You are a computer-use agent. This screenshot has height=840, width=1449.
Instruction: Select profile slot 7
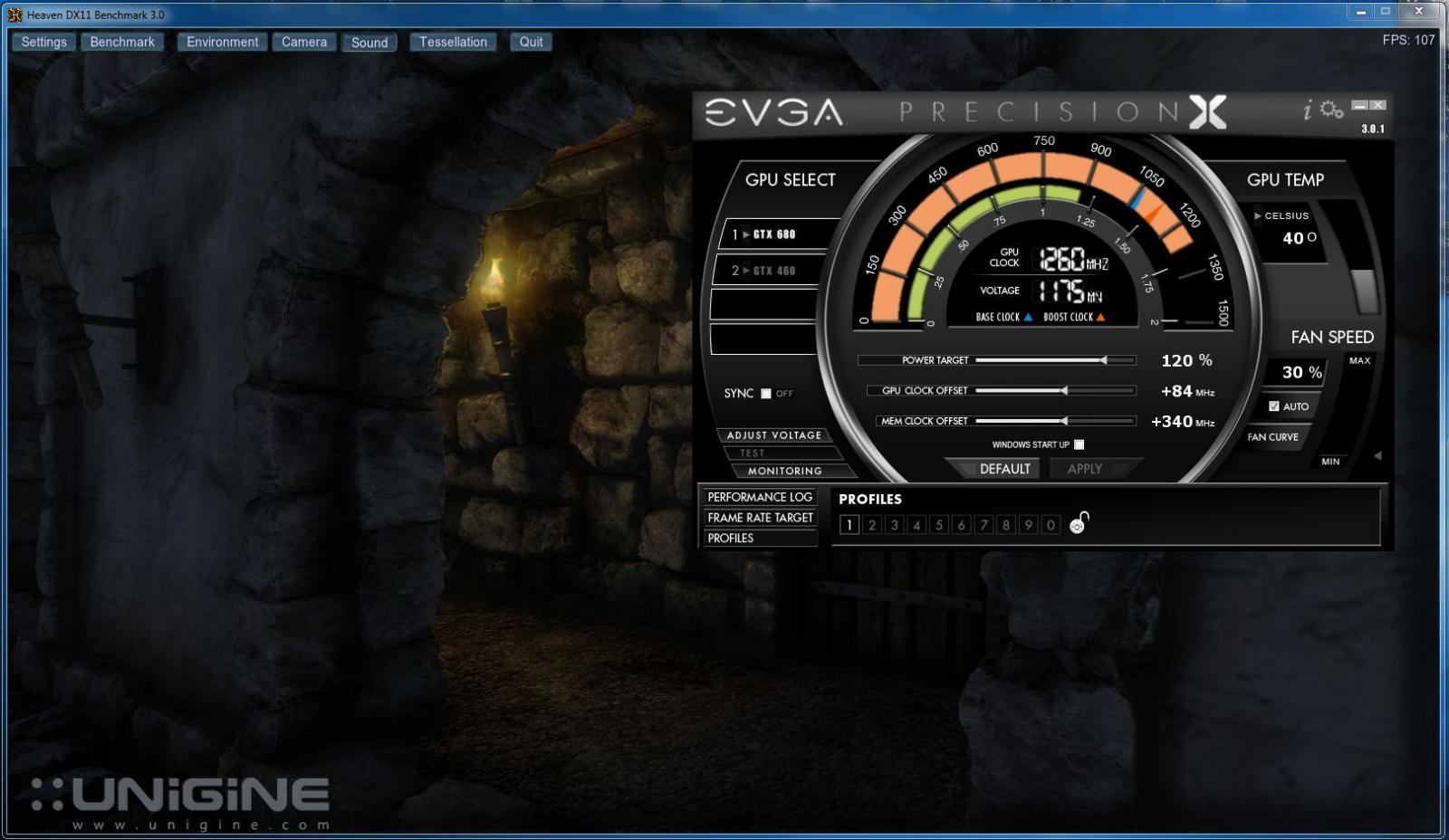pyautogui.click(x=984, y=525)
